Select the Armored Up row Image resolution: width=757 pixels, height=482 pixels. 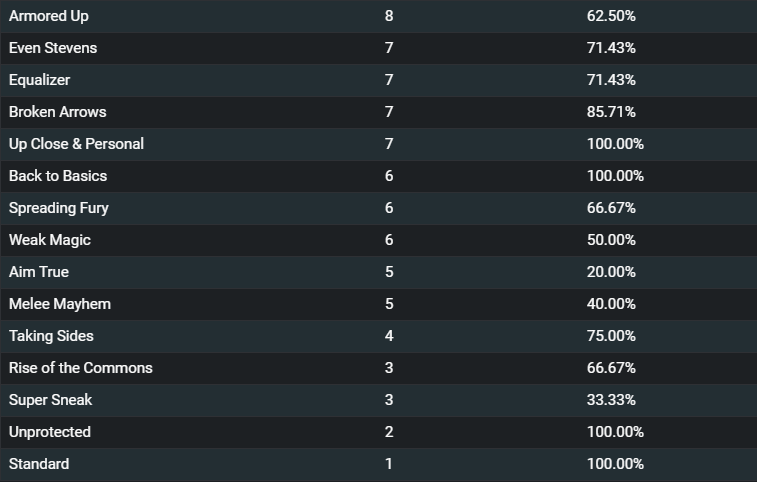[x=378, y=16]
